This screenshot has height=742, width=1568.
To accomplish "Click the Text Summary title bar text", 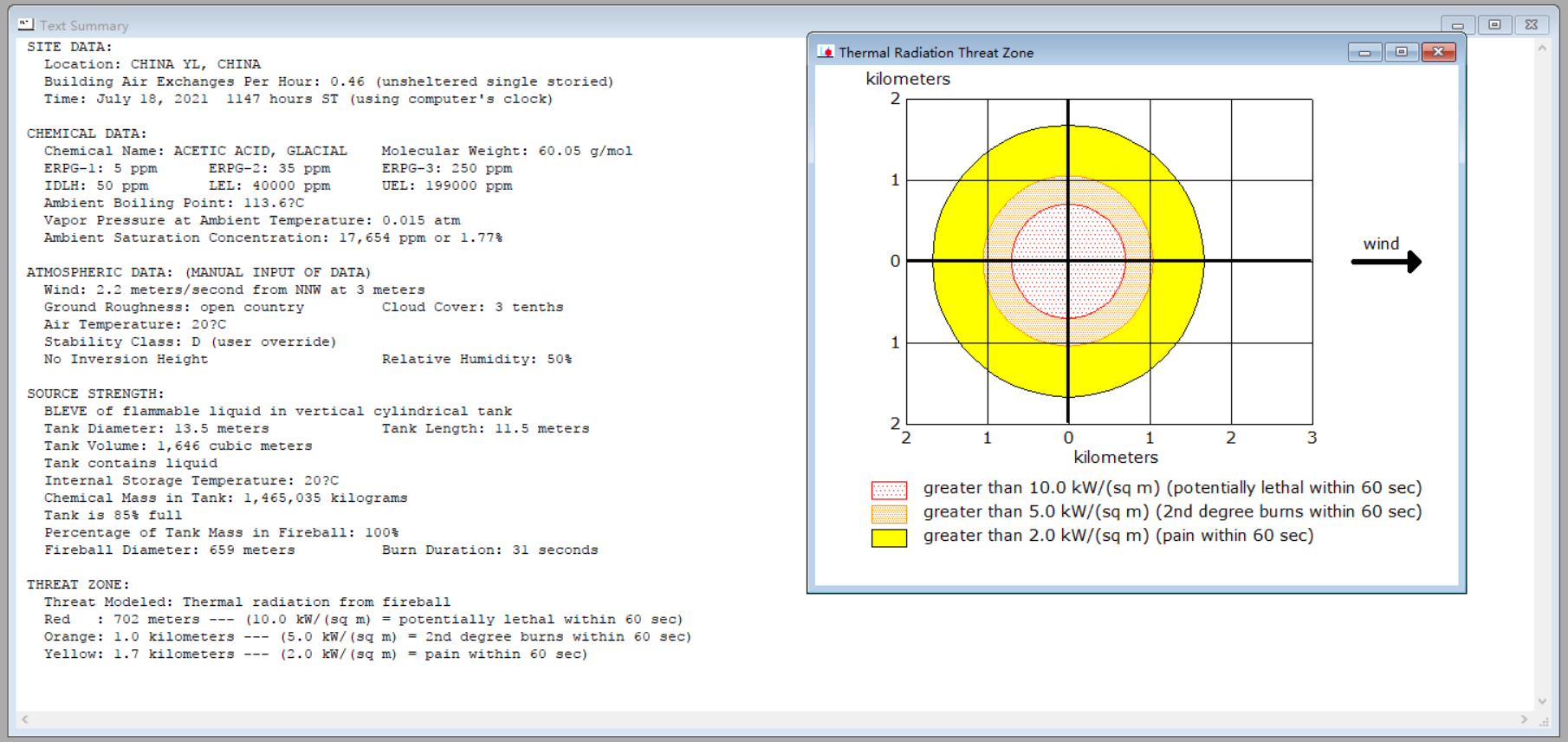I will 84,26.
